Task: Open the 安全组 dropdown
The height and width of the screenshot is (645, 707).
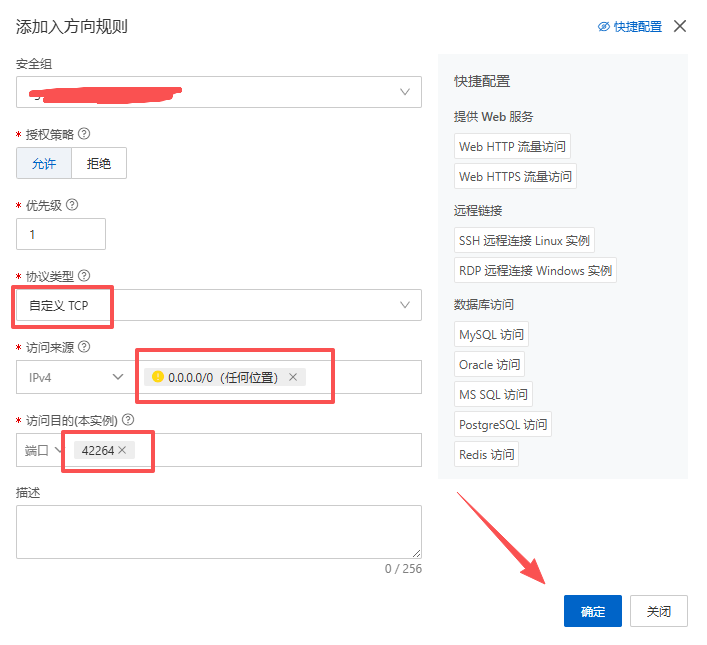Action: pos(218,92)
